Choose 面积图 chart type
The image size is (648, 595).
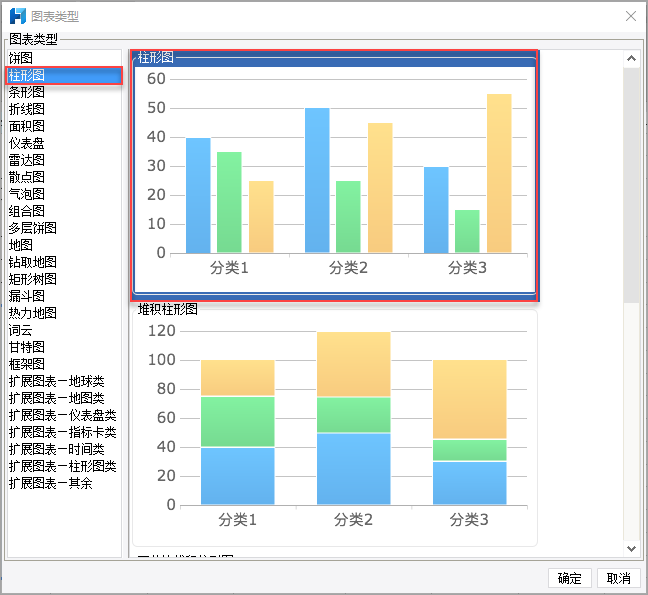click(x=64, y=126)
